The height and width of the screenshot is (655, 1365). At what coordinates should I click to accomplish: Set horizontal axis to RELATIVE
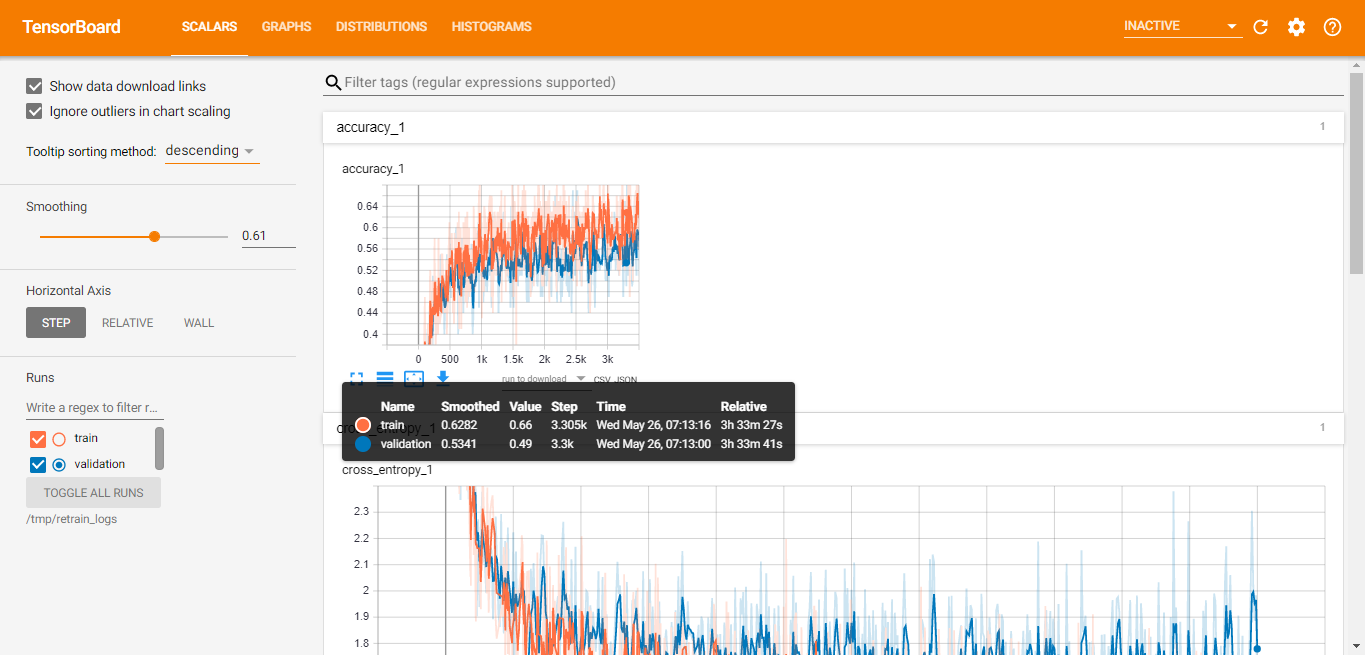click(128, 323)
